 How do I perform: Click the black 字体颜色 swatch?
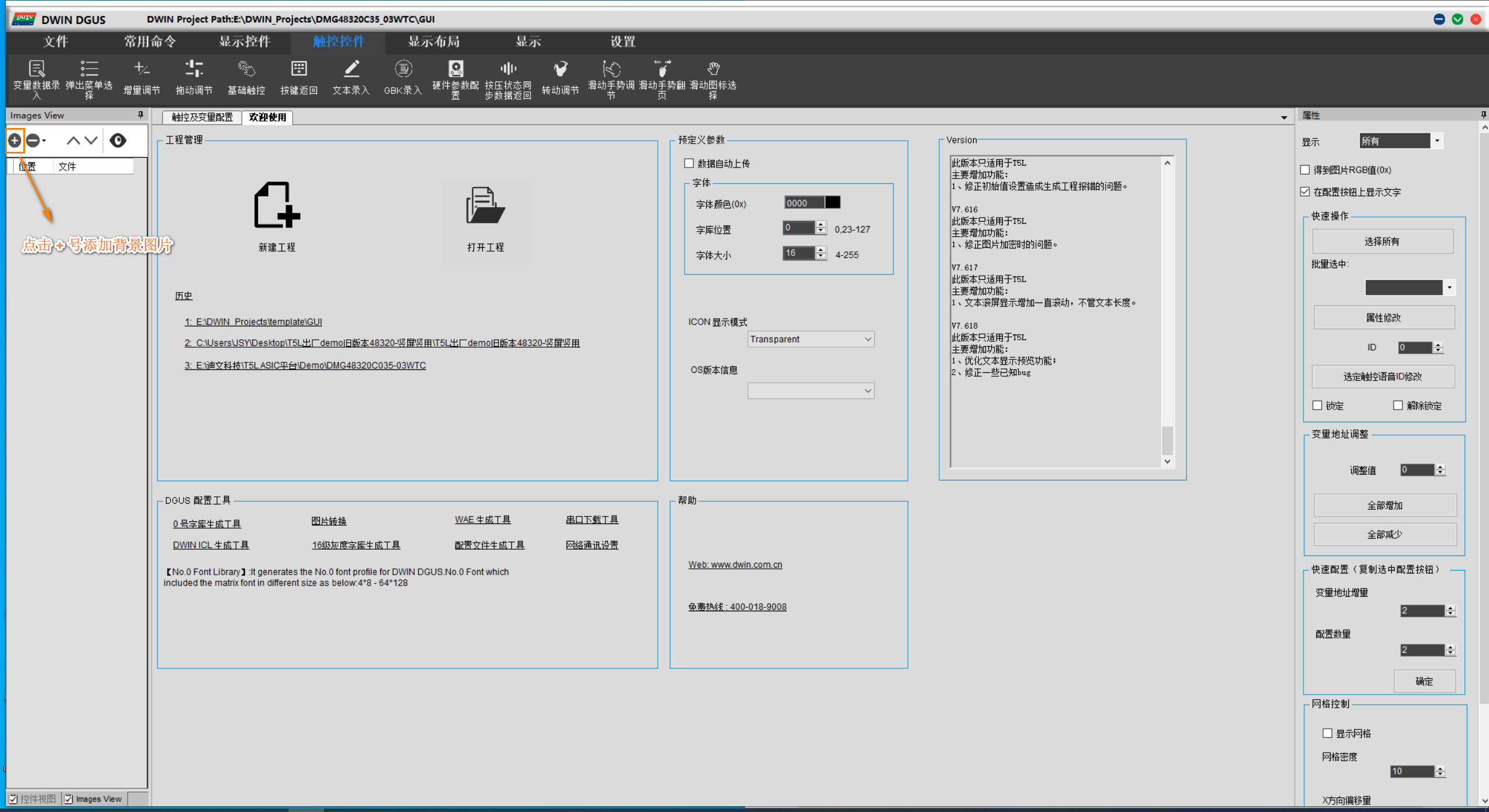coord(833,202)
